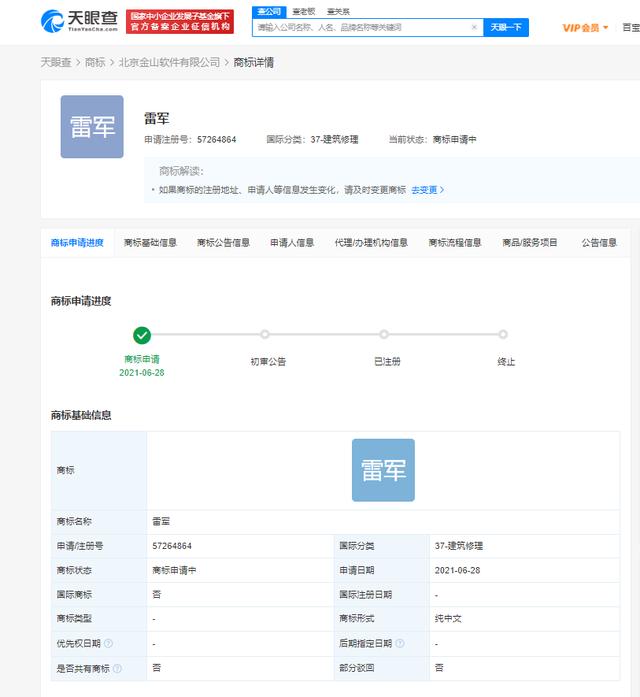
Task: Open the VIP会员 dropdown
Action: (585, 28)
